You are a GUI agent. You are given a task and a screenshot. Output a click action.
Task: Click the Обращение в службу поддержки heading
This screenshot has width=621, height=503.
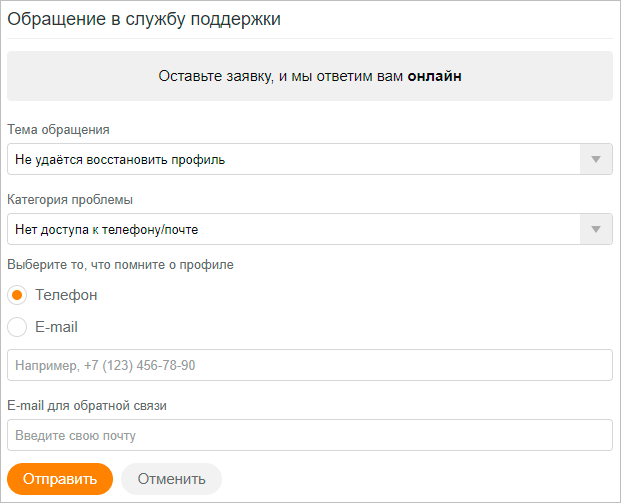[x=144, y=19]
